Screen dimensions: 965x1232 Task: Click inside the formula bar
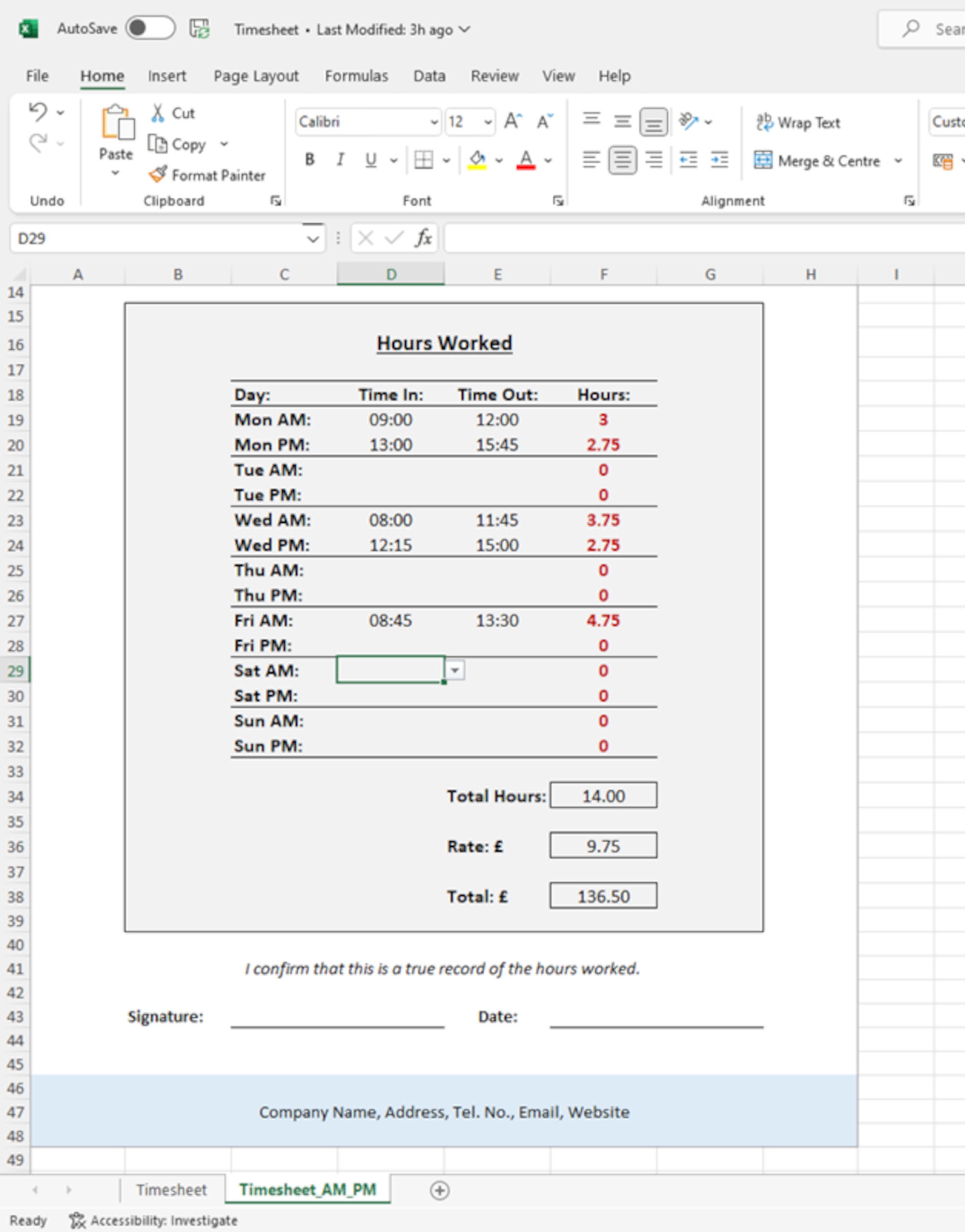(x=704, y=238)
